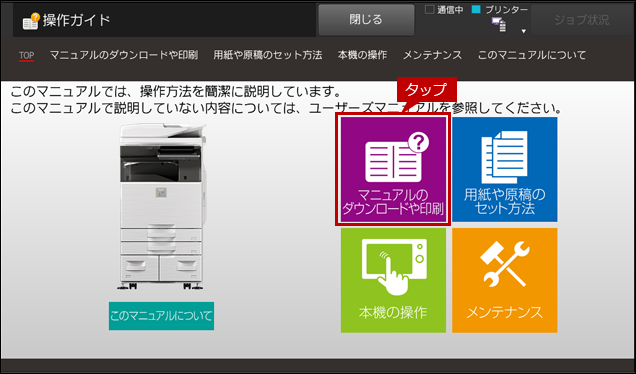Click the プリンター indicator box
The image size is (636, 374).
(476, 9)
